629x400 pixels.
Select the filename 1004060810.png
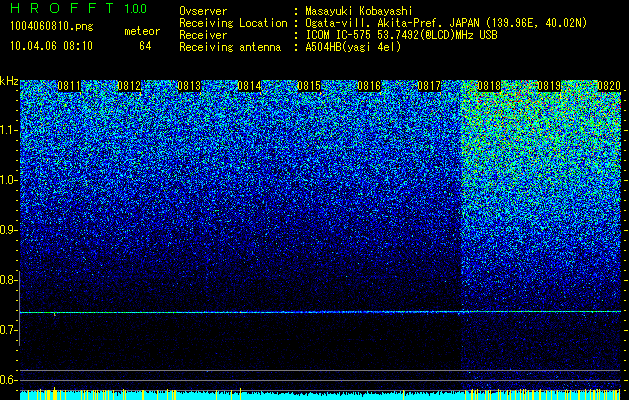point(52,27)
